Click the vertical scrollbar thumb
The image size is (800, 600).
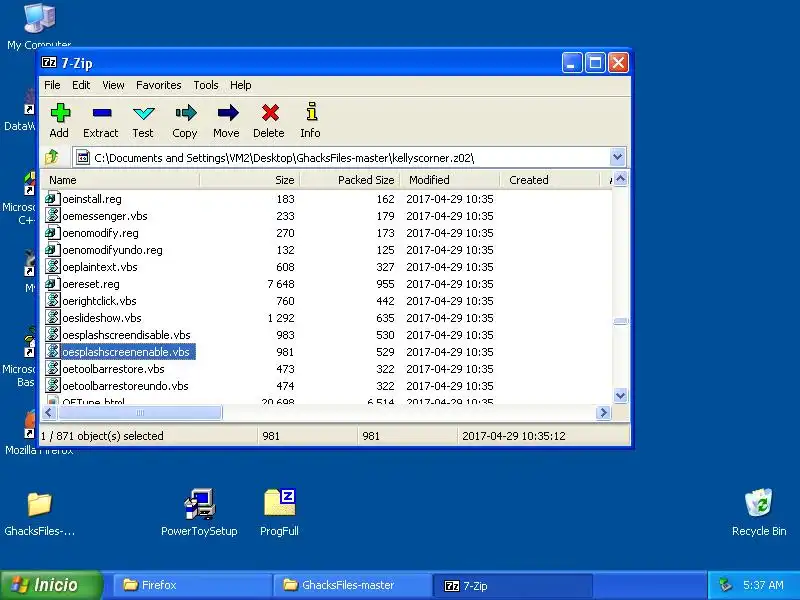620,321
